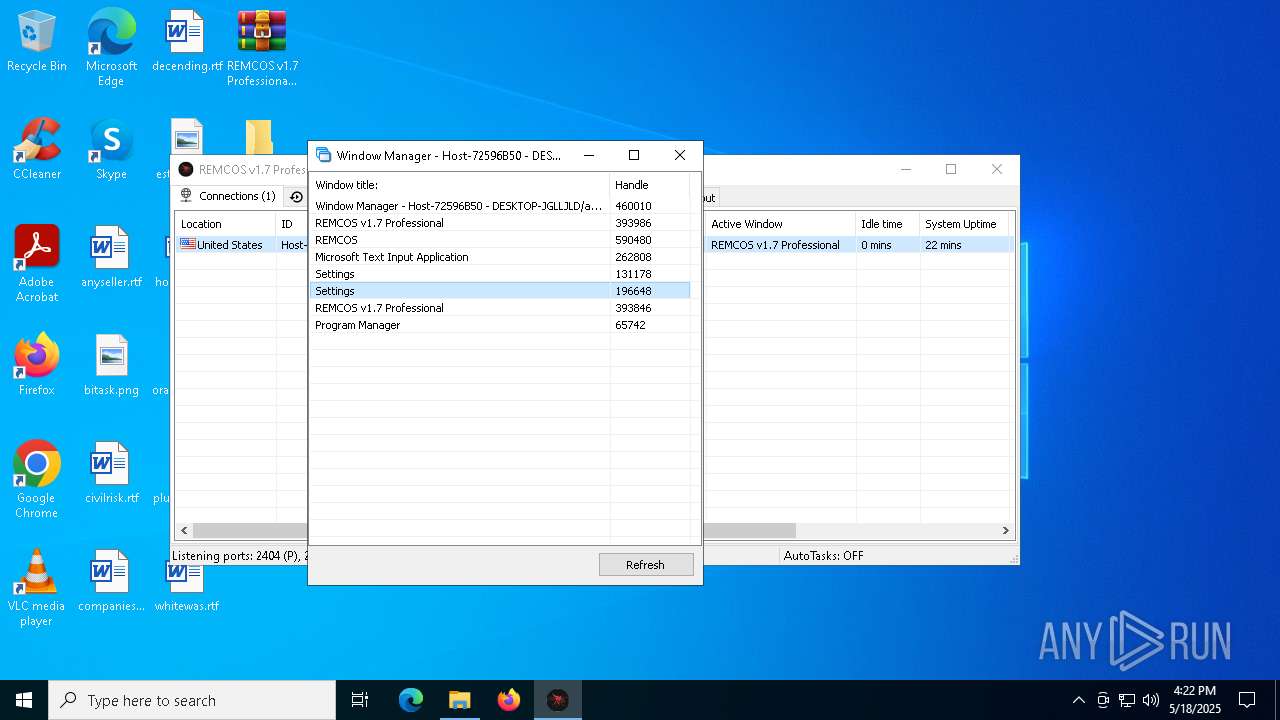Sort connections by the System Uptime column
1280x720 pixels.
(965, 224)
